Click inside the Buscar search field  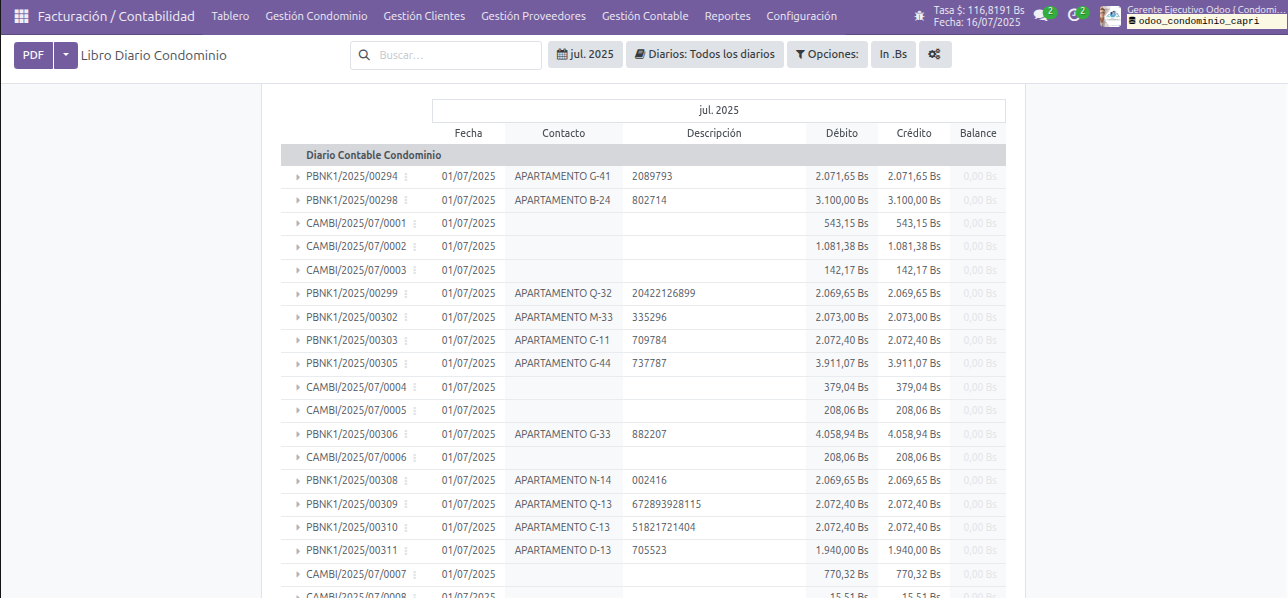tap(446, 55)
